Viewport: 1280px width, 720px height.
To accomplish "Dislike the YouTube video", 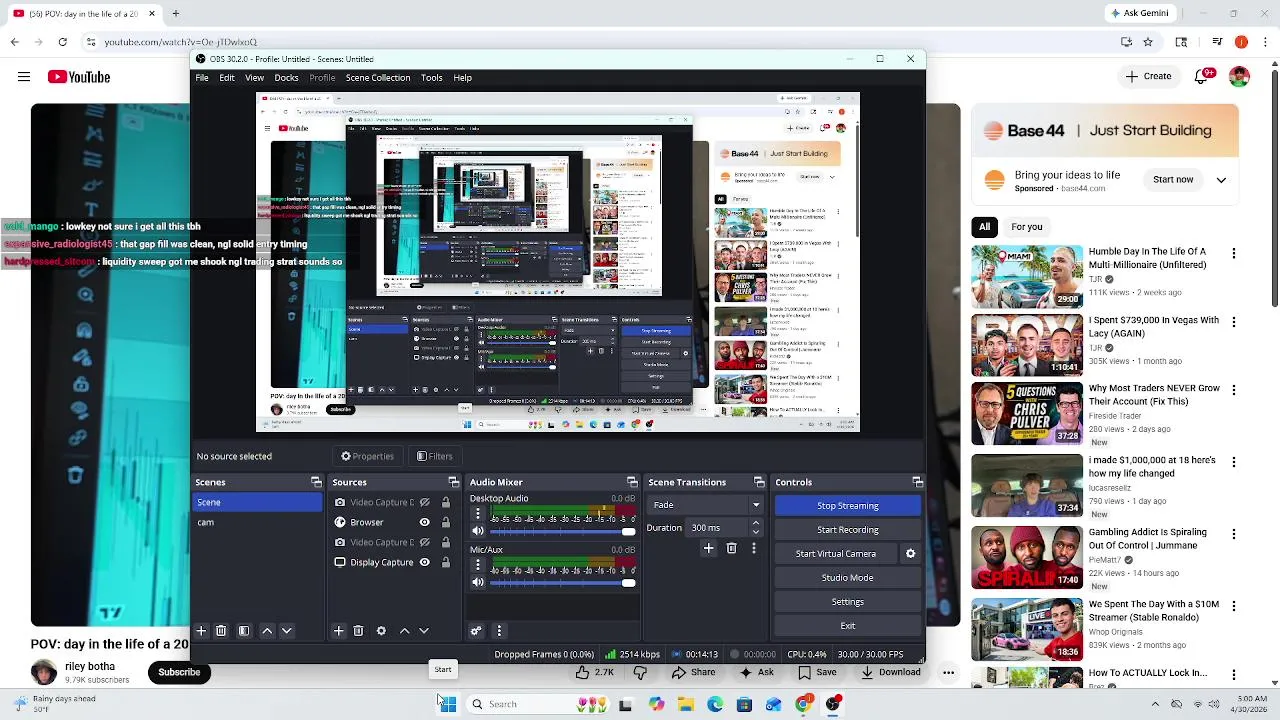I will point(640,672).
